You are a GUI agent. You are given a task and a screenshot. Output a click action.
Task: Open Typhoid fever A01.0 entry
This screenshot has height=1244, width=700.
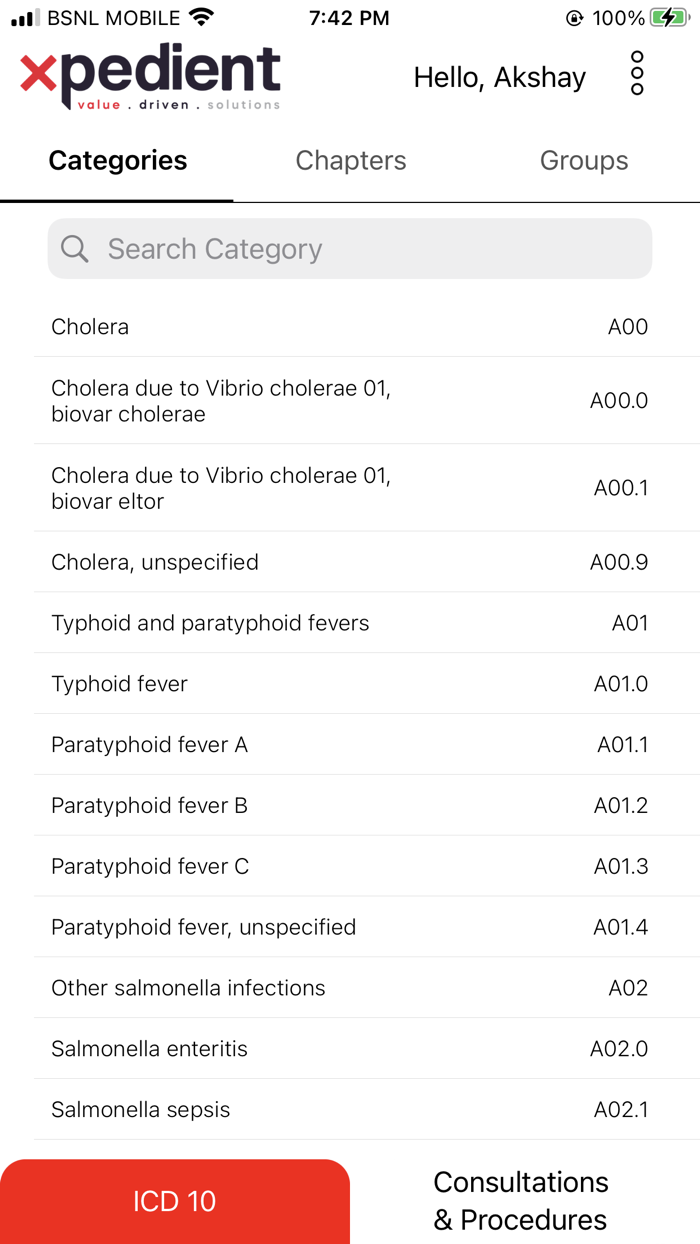point(350,683)
